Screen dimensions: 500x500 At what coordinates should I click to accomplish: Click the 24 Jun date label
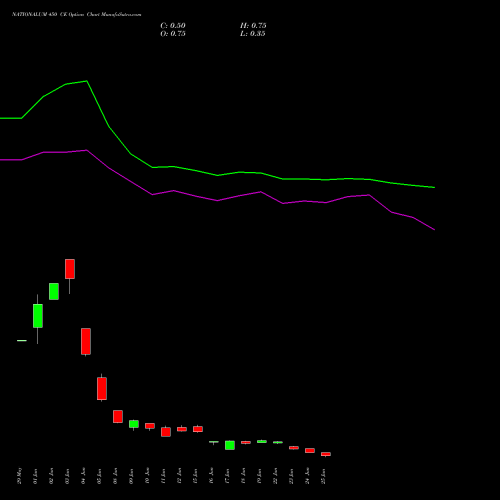pos(307,476)
